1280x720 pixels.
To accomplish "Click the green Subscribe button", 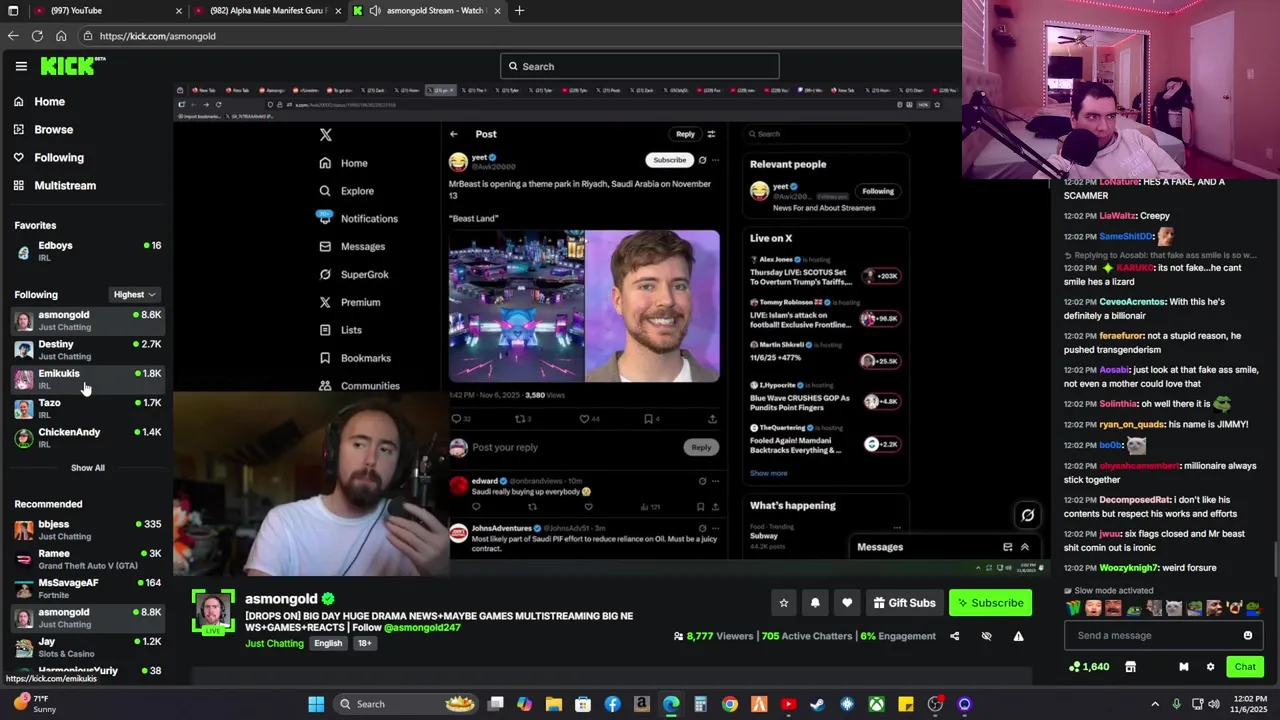I will [990, 603].
